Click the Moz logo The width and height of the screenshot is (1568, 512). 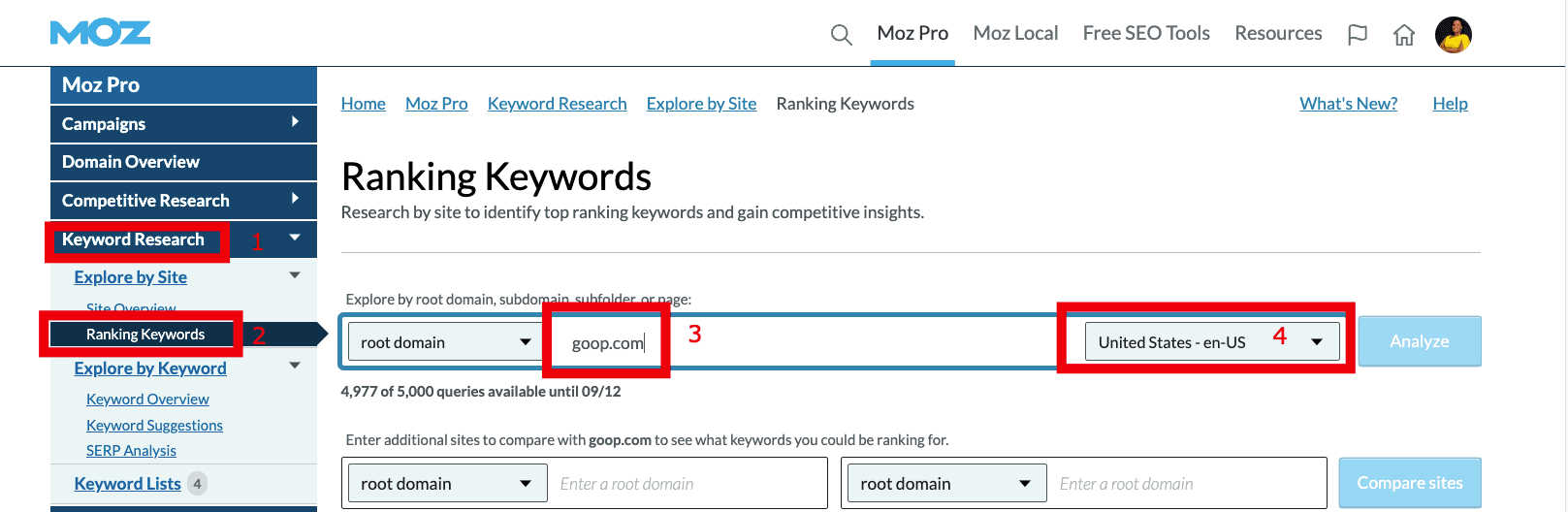pyautogui.click(x=101, y=34)
